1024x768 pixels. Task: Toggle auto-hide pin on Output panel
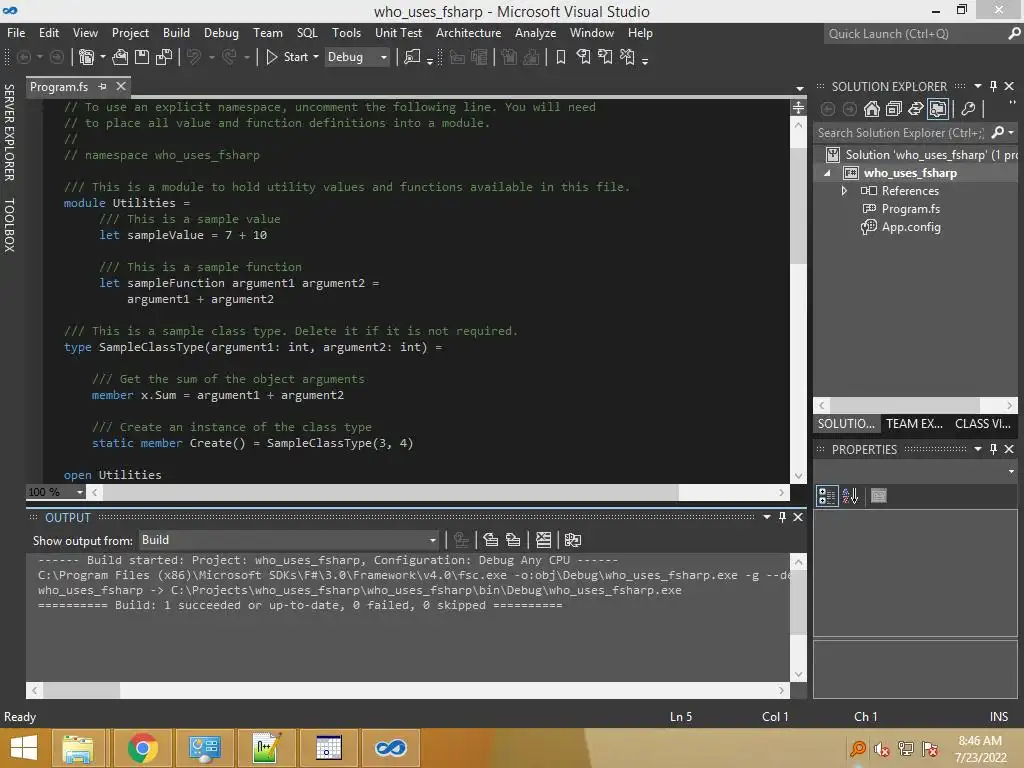tap(782, 517)
